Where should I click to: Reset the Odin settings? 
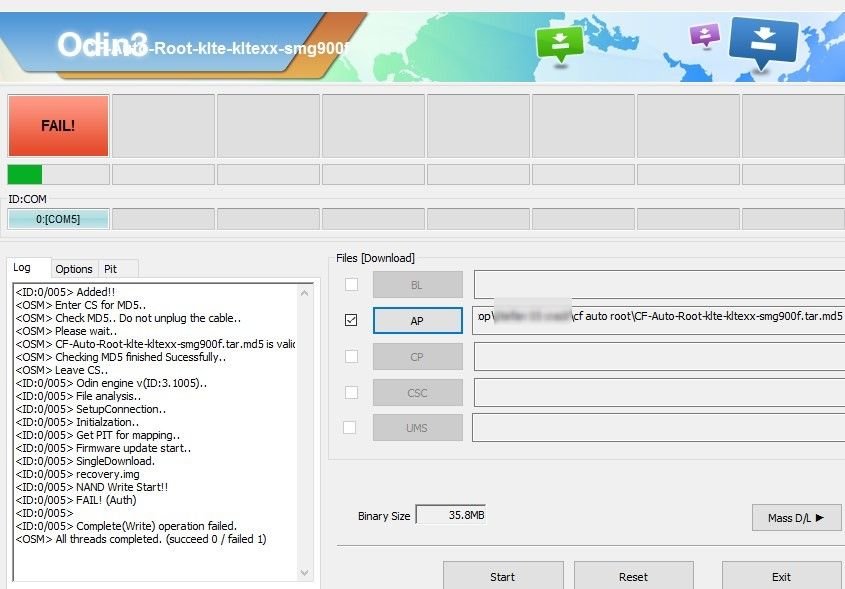[x=634, y=576]
